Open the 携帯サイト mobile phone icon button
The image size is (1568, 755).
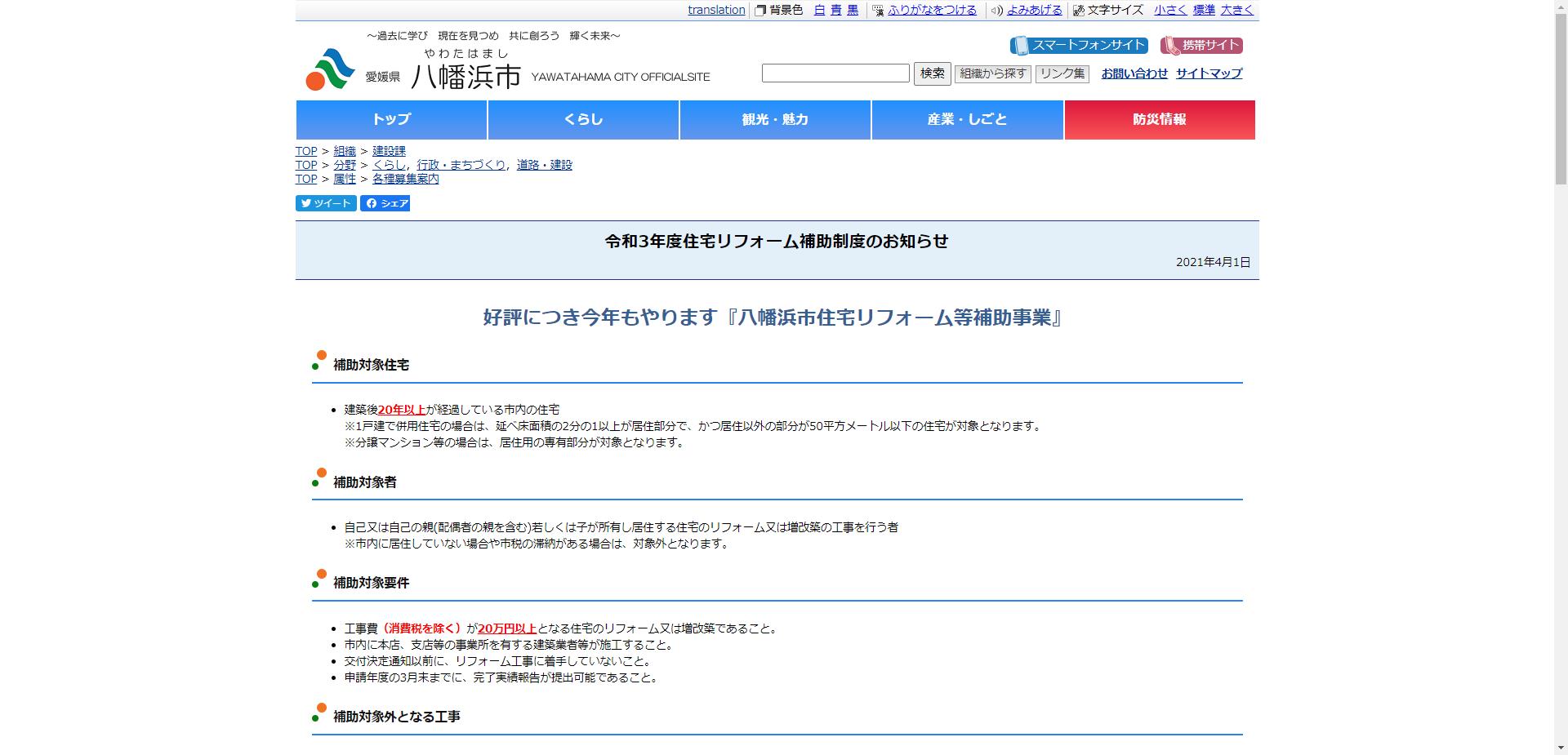1171,45
